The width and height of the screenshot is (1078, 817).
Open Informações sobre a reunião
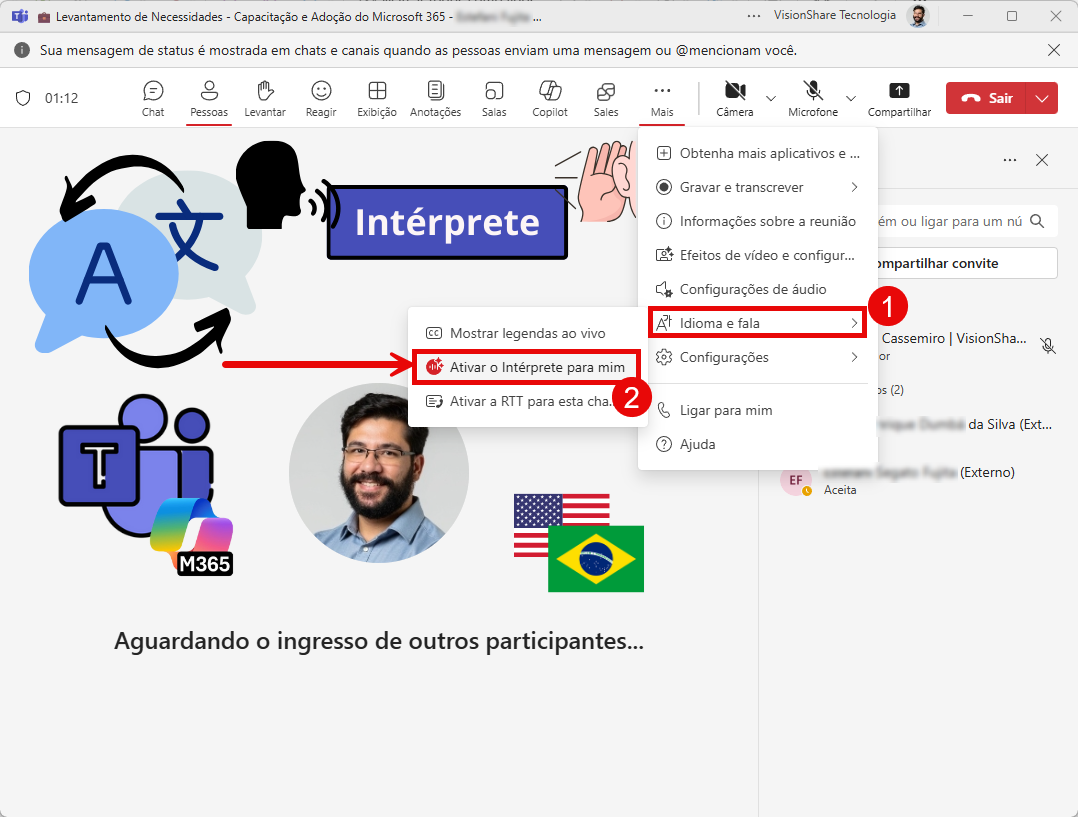tap(758, 221)
